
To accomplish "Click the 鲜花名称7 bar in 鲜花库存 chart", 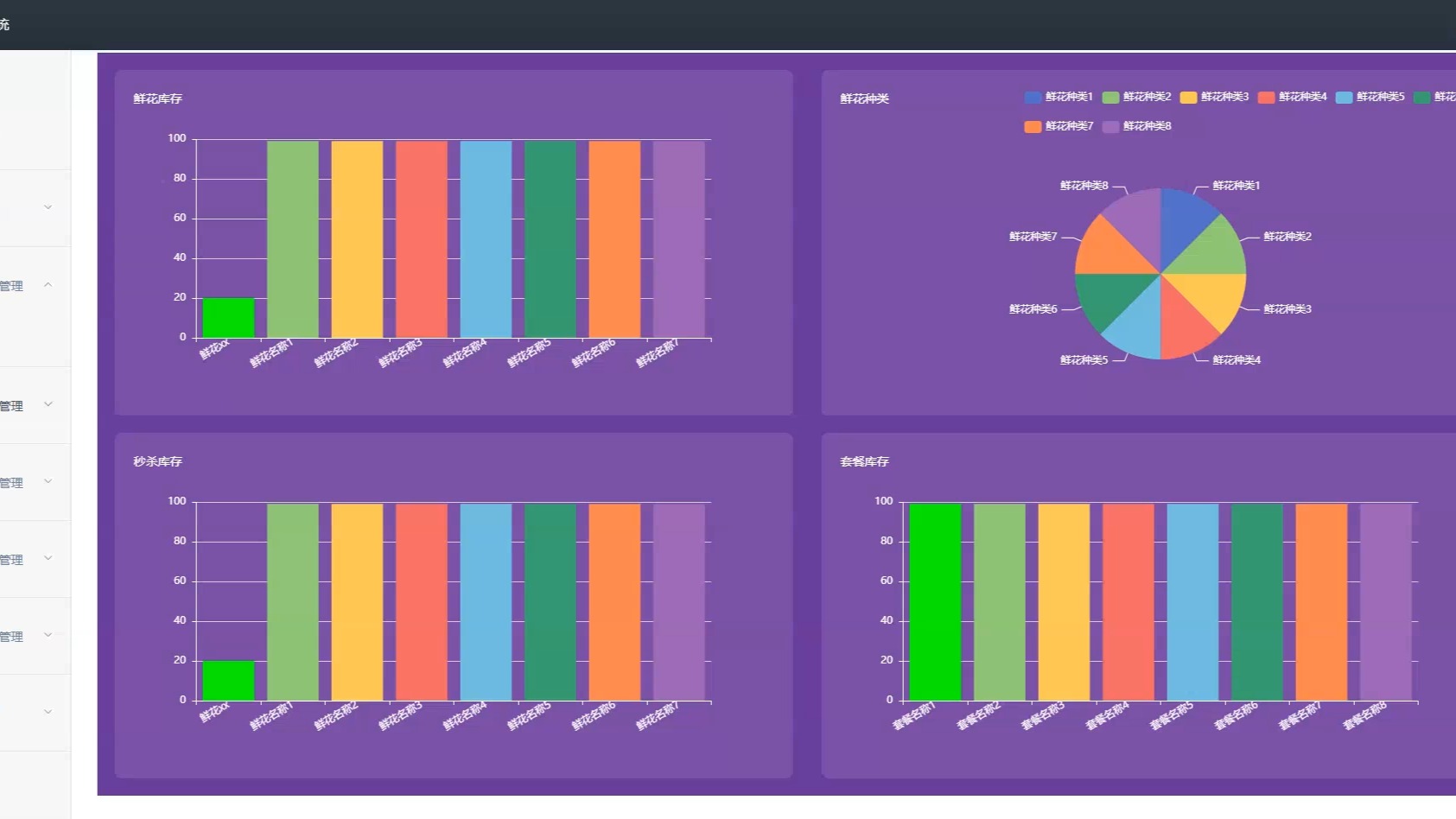I will (679, 239).
